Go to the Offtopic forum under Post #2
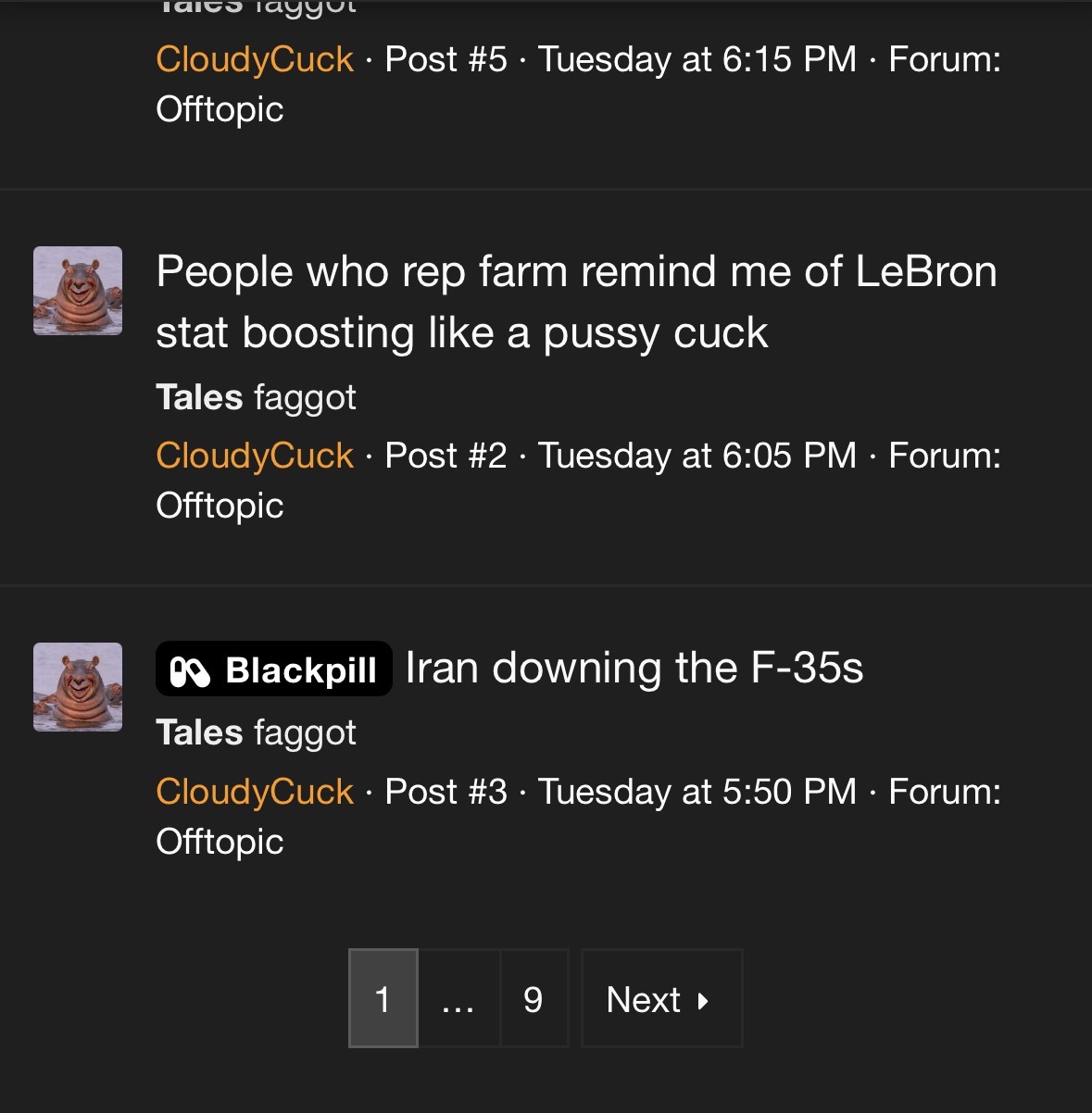 click(220, 506)
